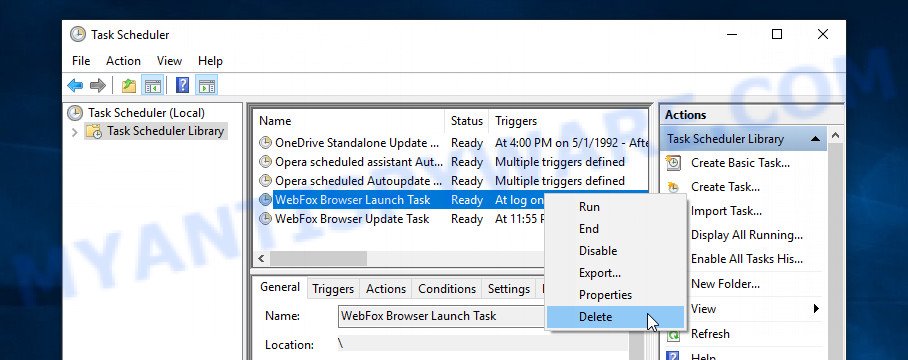Image resolution: width=908 pixels, height=360 pixels.
Task: Click Display All Running... action
Action: click(747, 235)
